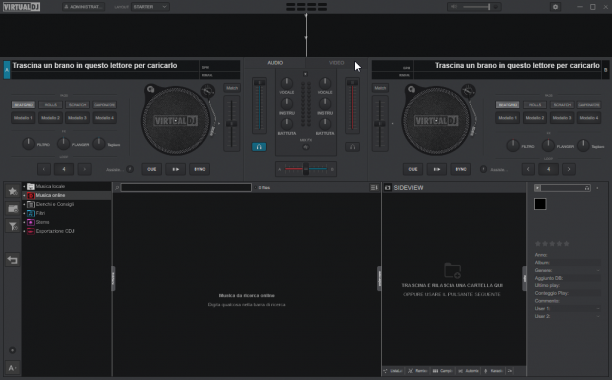Toggle left deck SYNC button
The image size is (612, 380).
click(x=199, y=169)
